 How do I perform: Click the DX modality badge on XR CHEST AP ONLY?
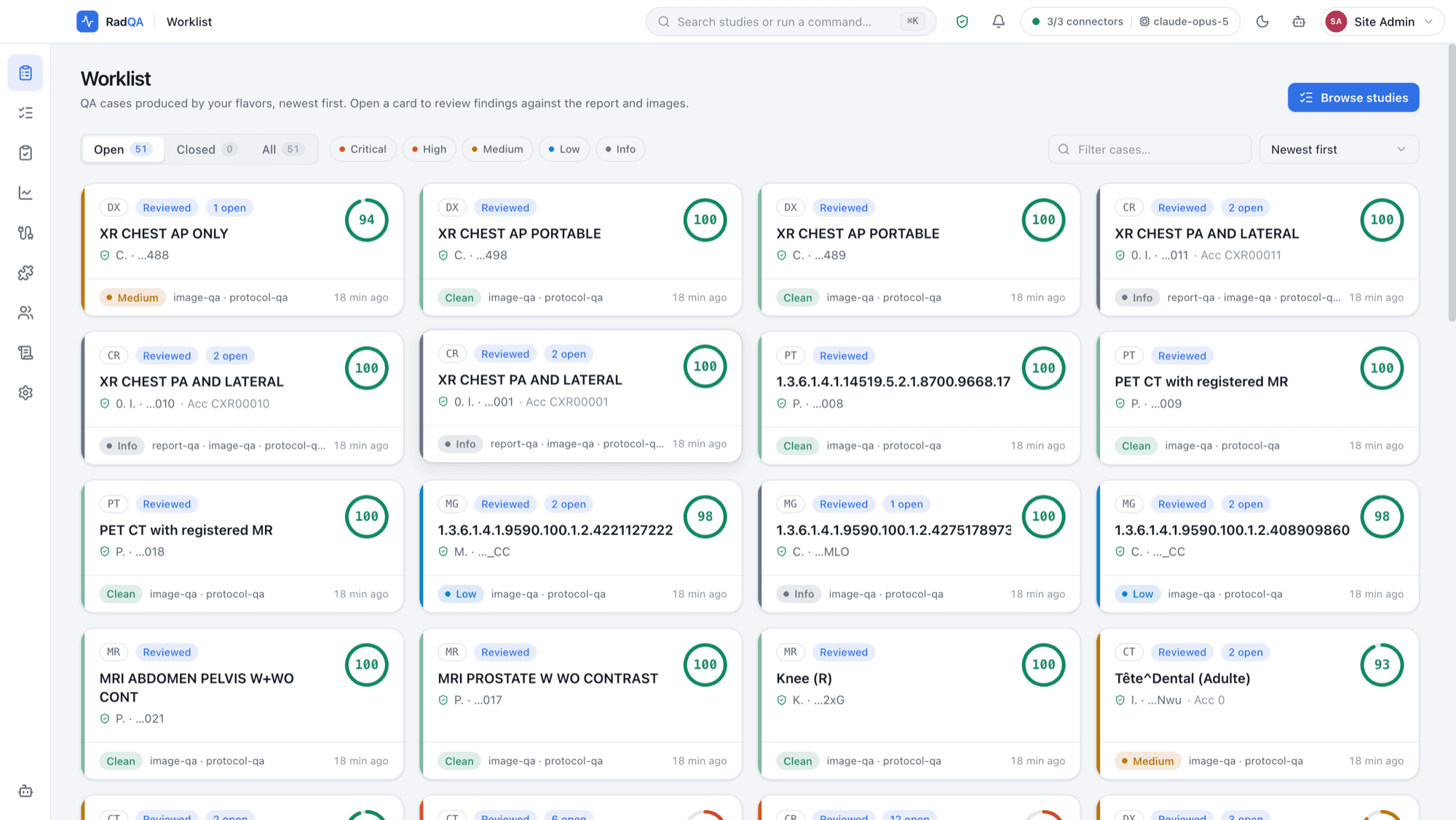pos(114,207)
